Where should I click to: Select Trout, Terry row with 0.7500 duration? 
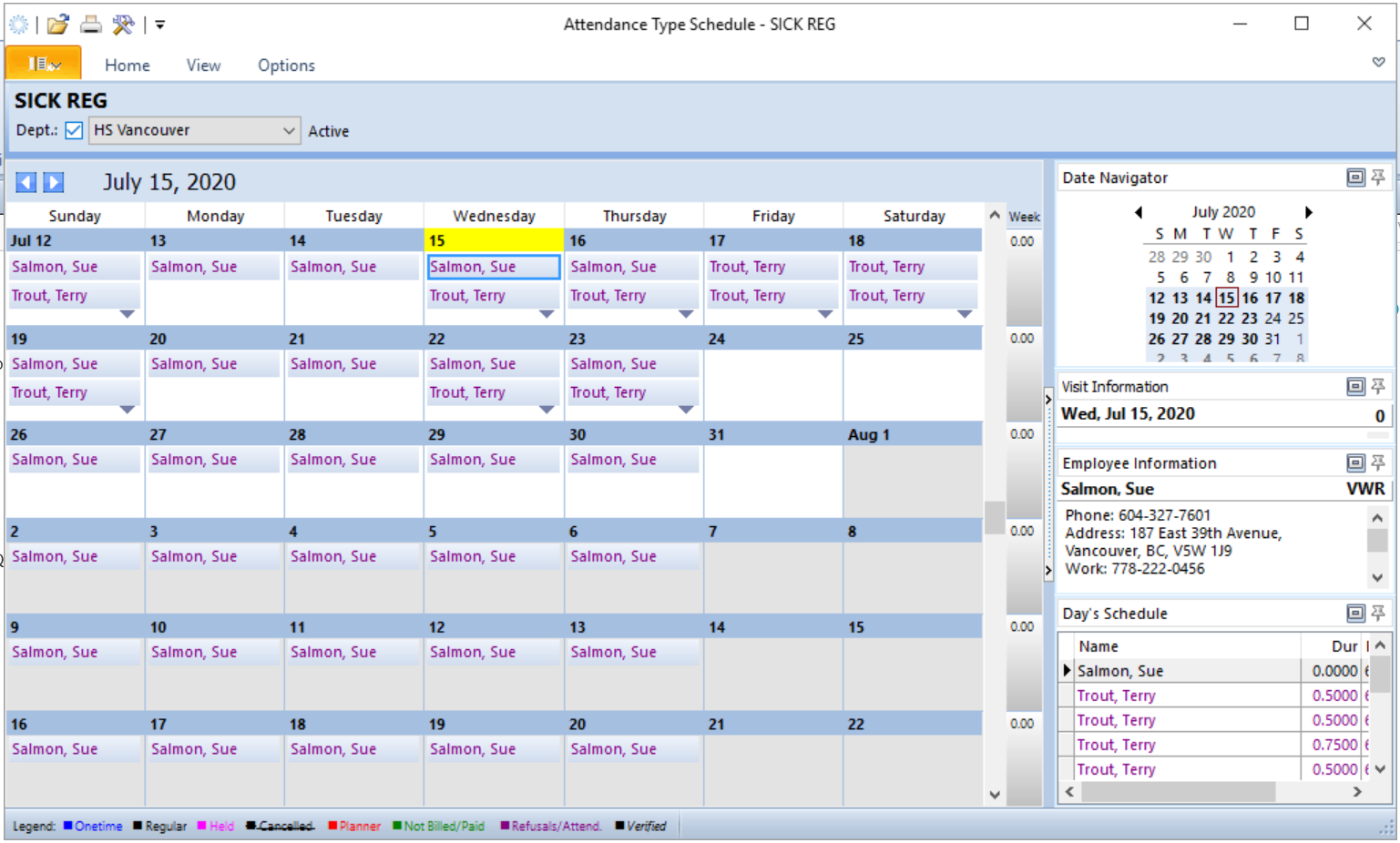tap(1212, 745)
